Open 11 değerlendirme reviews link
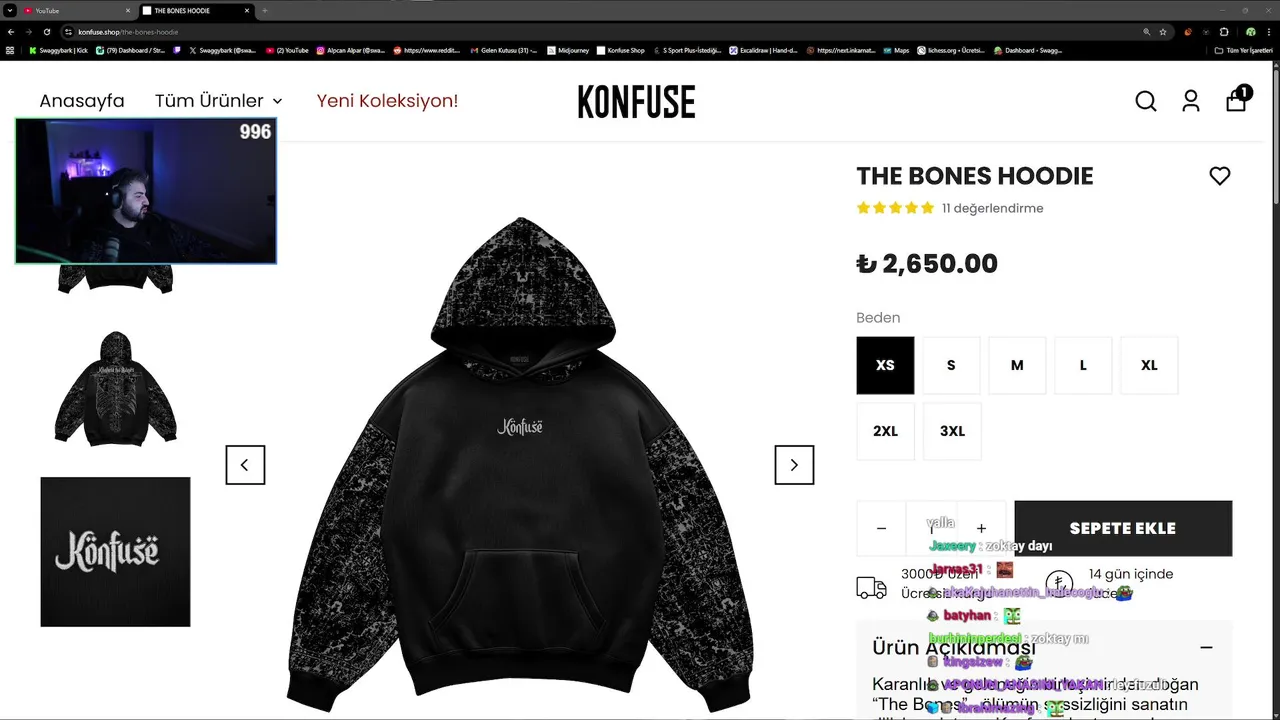This screenshot has height=720, width=1280. (x=992, y=208)
